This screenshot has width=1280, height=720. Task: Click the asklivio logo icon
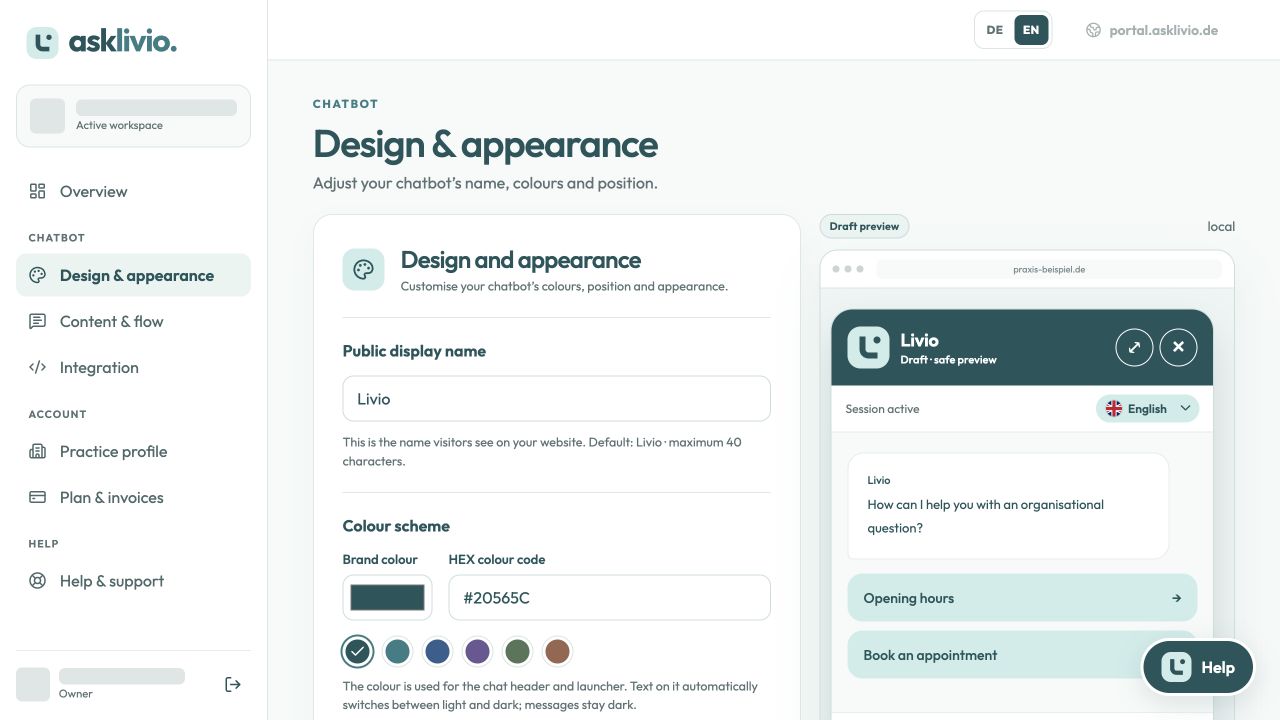[42, 42]
